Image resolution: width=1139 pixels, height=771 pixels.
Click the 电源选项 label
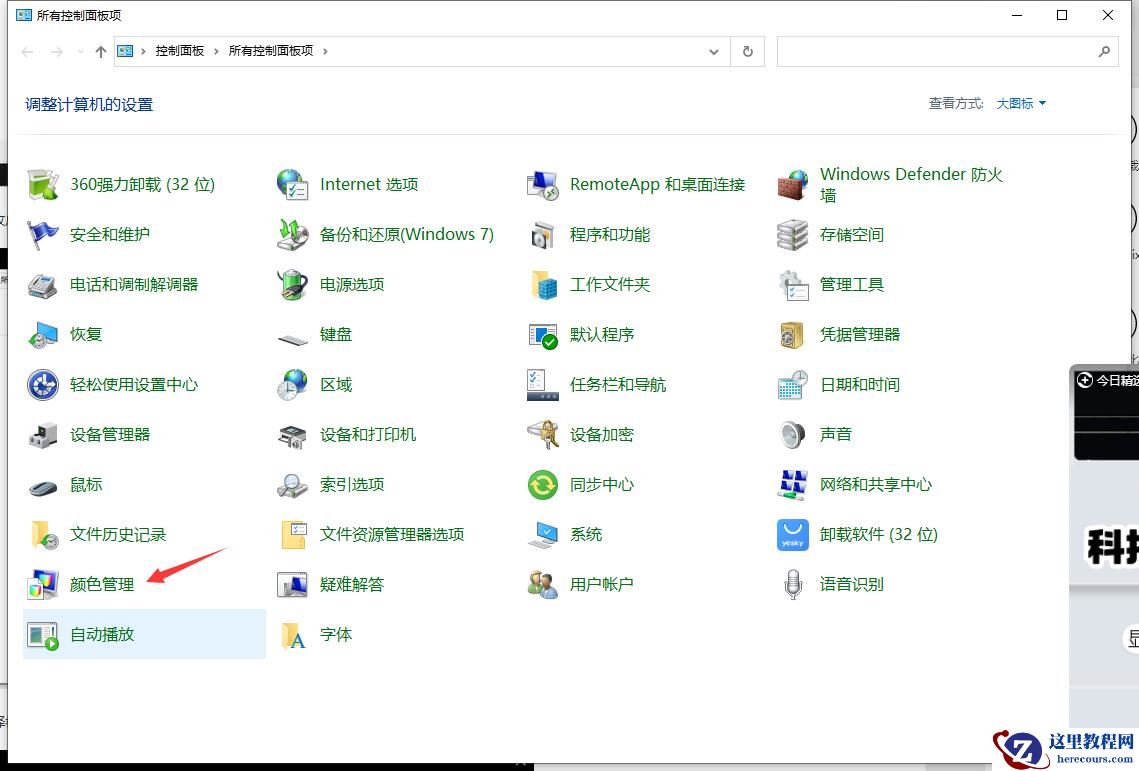352,285
